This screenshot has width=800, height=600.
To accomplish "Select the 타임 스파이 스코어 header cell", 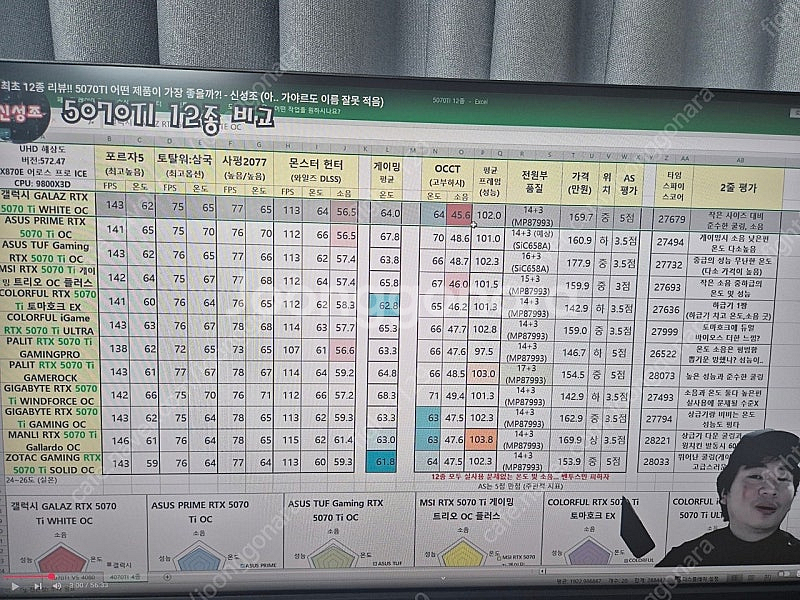I will pos(674,186).
